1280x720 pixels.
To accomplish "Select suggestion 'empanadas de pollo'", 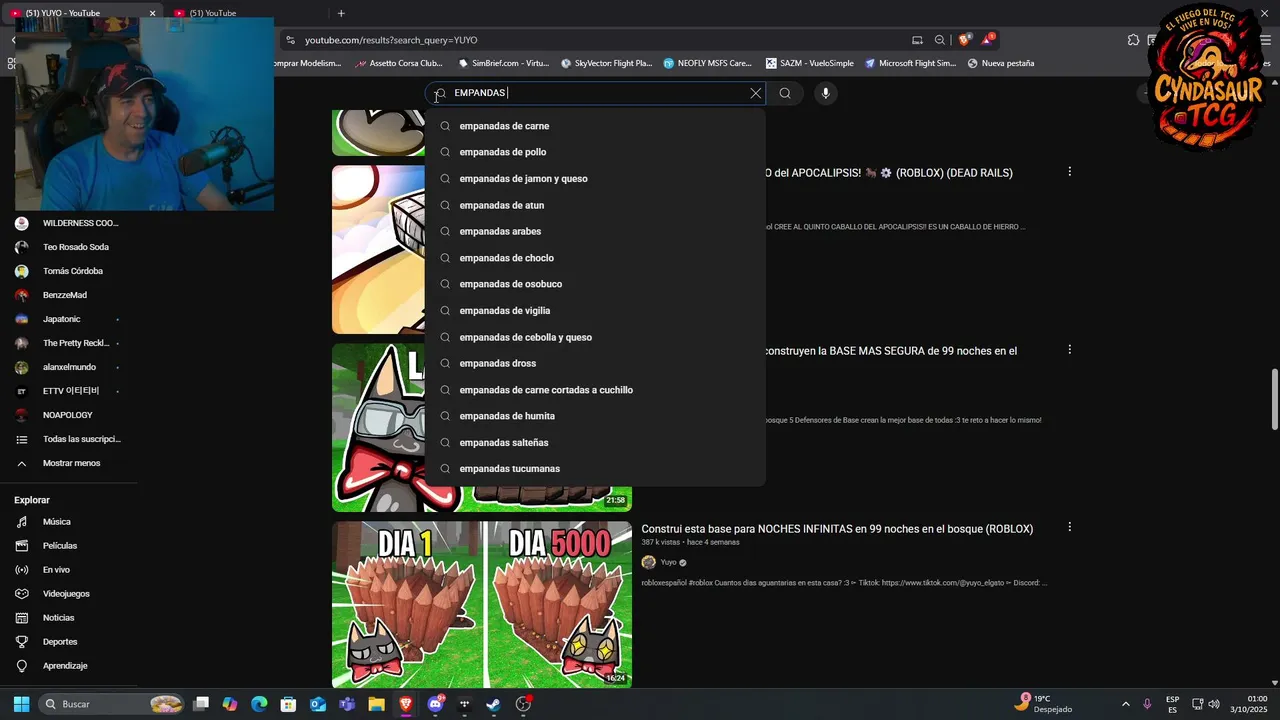I will (x=595, y=152).
